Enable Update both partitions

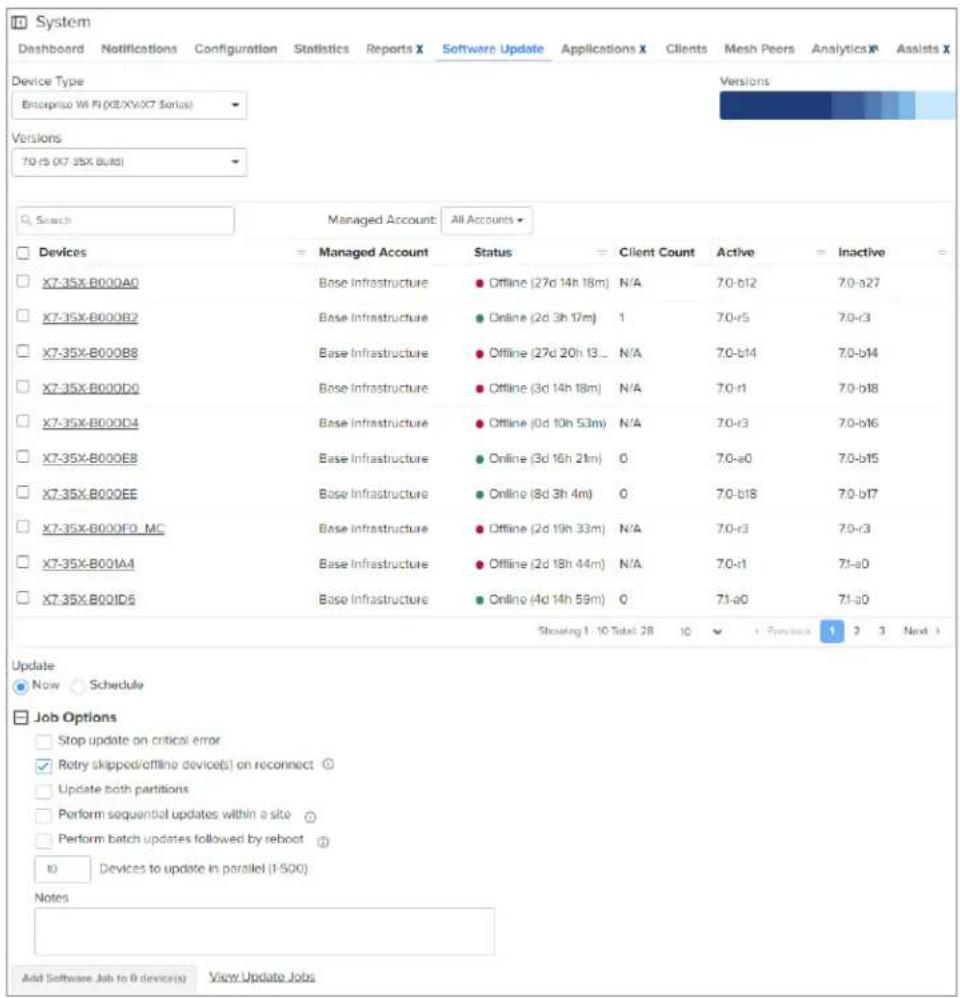coord(43,791)
